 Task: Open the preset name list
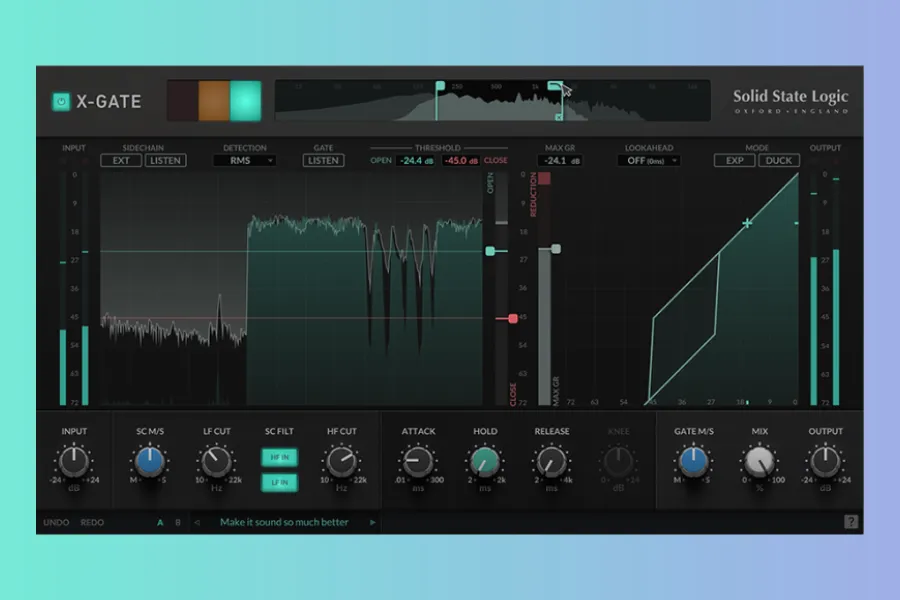point(285,522)
